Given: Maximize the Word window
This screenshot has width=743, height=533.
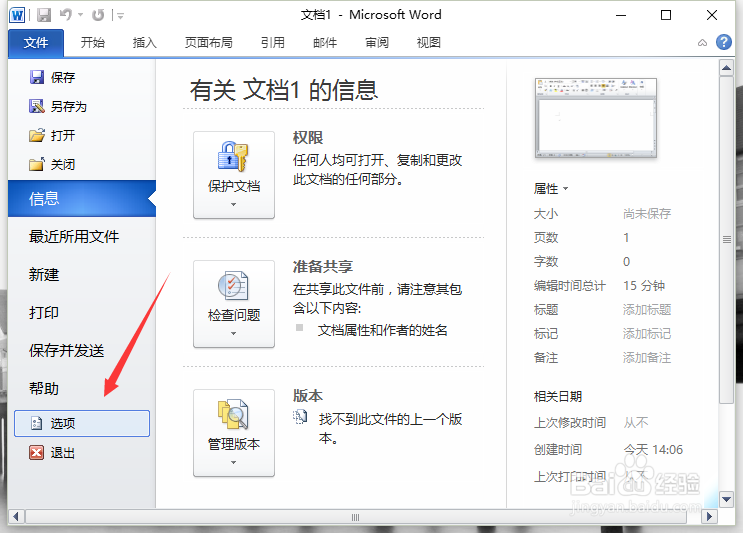Looking at the screenshot, I should tap(666, 15).
